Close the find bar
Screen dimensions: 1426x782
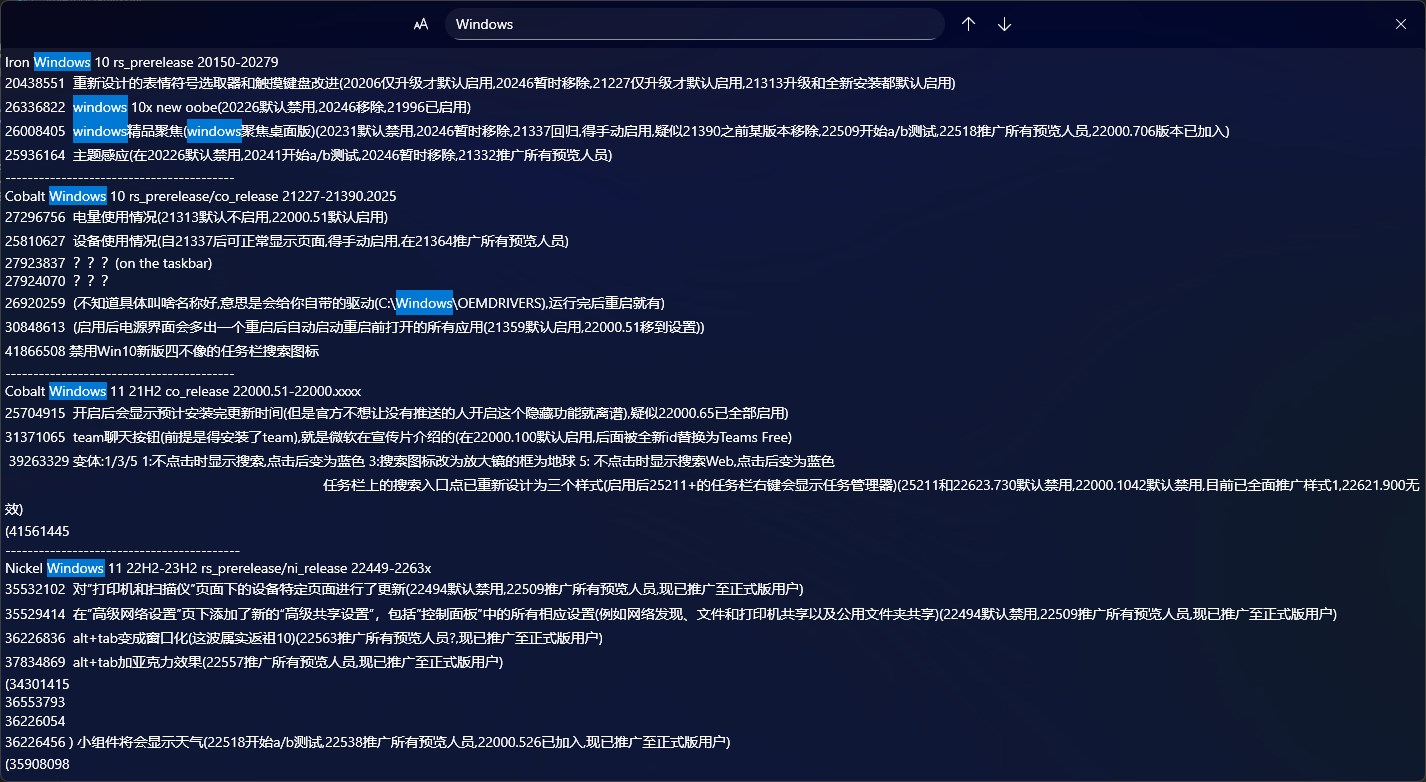pyautogui.click(x=1401, y=24)
